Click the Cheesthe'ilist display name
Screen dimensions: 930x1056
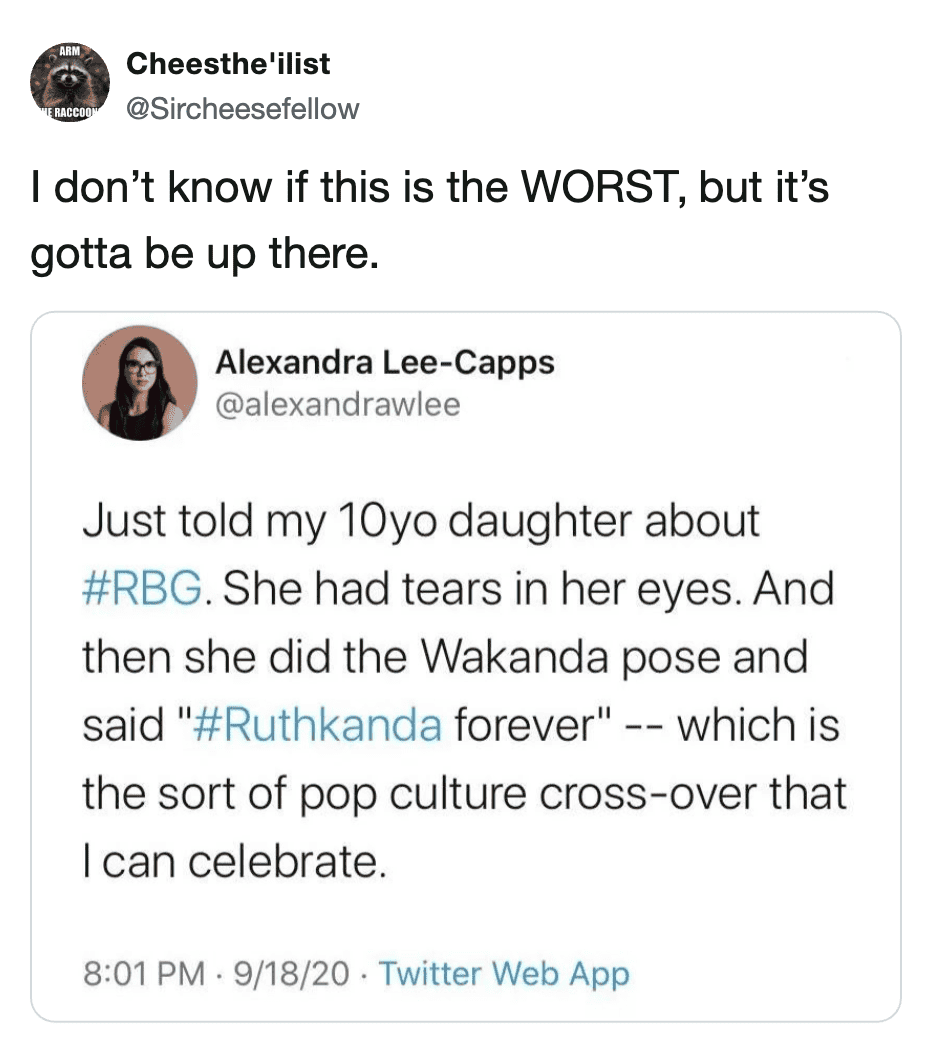click(228, 65)
